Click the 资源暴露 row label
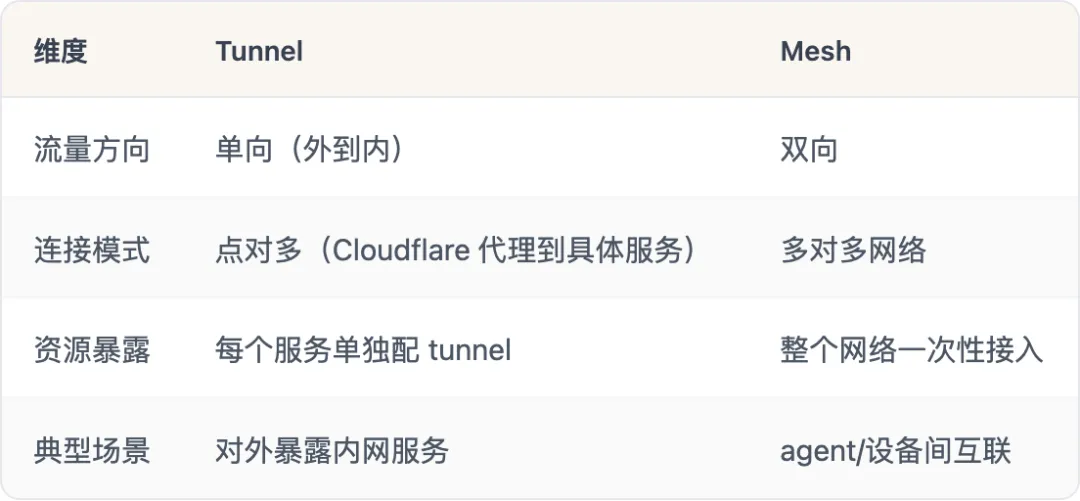This screenshot has height=501, width=1080. 91,350
